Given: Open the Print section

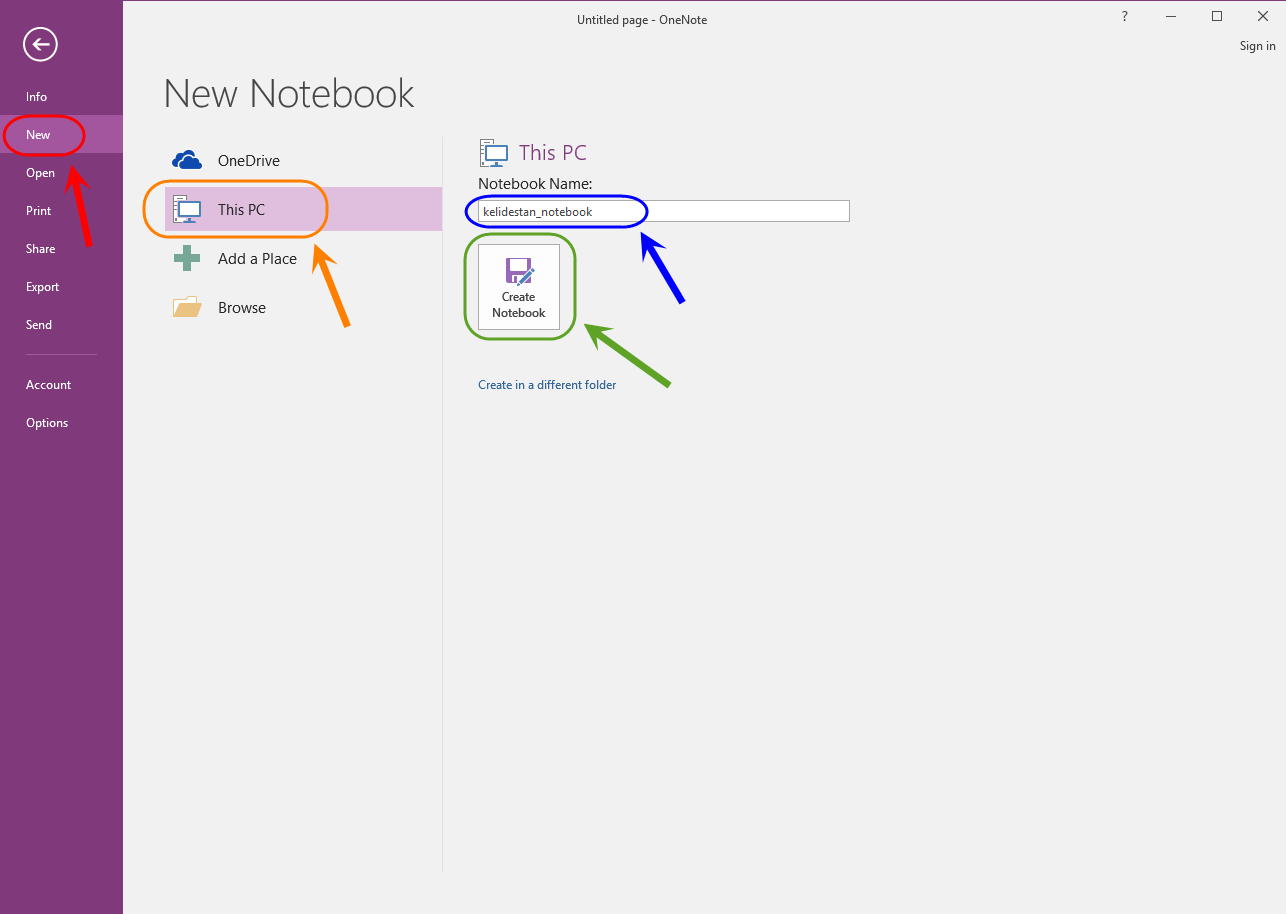Looking at the screenshot, I should click(x=61, y=211).
